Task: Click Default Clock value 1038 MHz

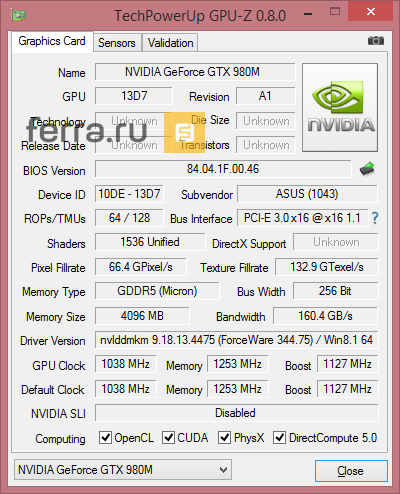Action: tap(126, 389)
